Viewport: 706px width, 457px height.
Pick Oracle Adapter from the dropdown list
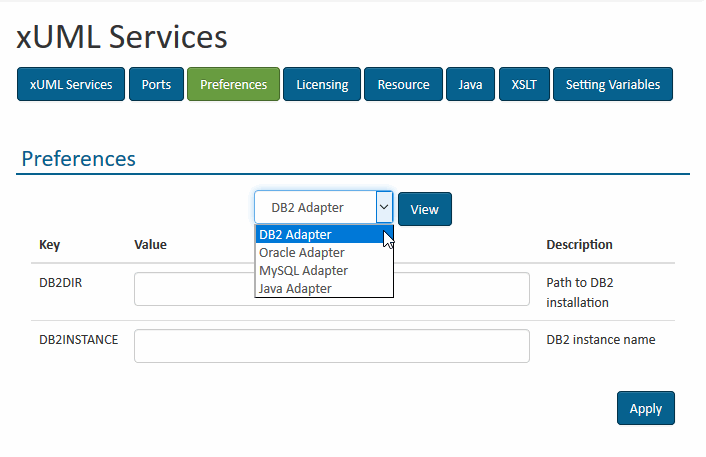(302, 253)
